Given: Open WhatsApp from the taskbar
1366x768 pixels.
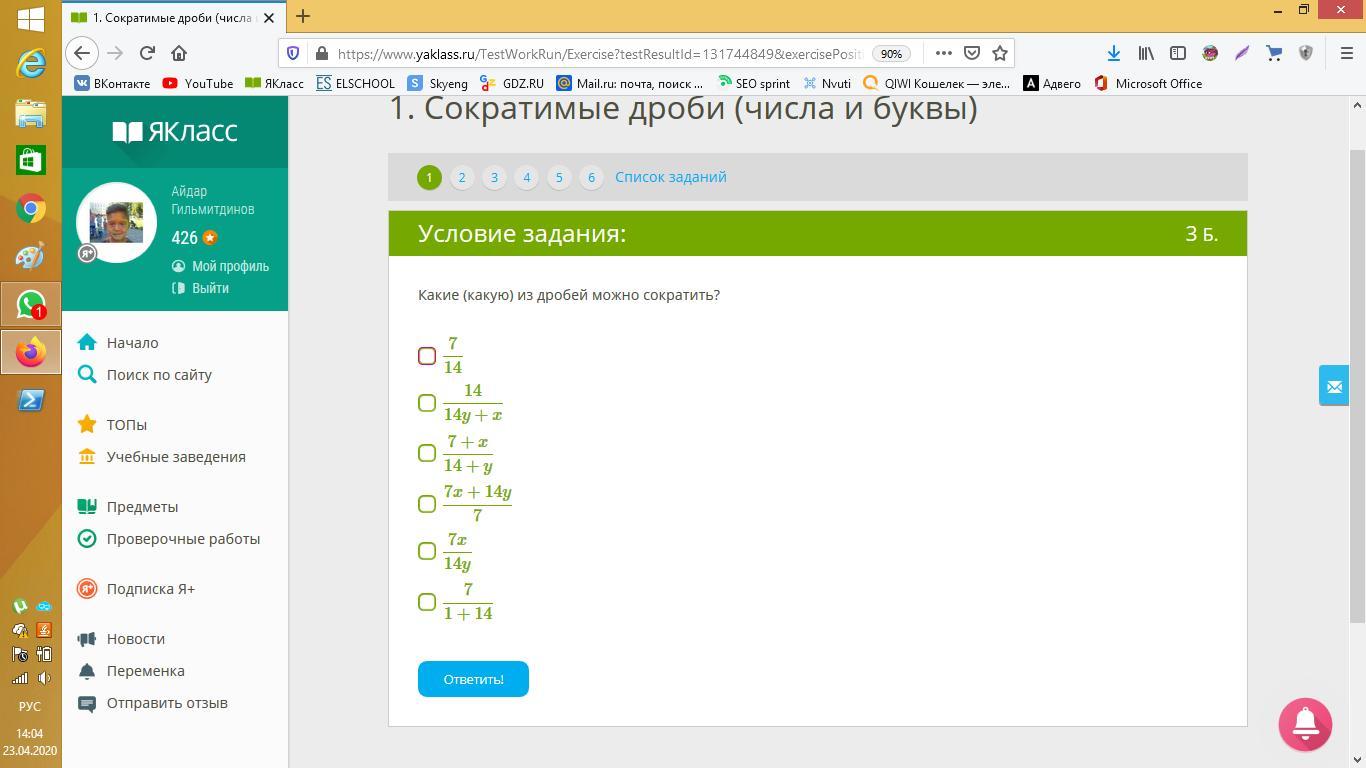Looking at the screenshot, I should click(x=31, y=304).
